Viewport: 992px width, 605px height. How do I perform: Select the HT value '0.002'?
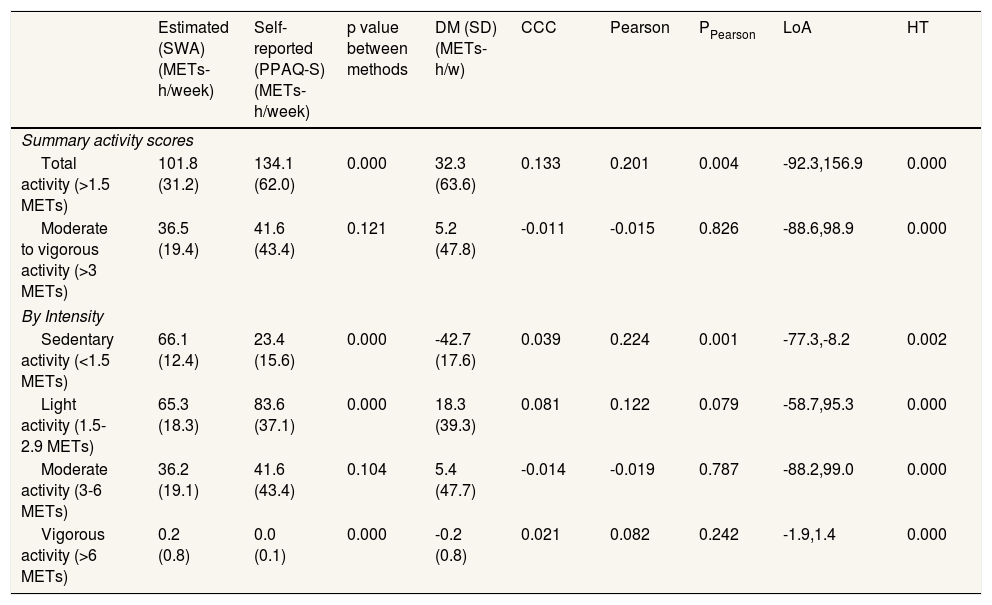926,340
